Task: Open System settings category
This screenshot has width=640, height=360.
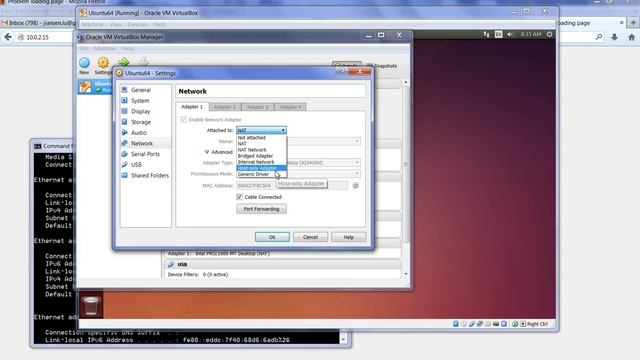Action: click(140, 100)
